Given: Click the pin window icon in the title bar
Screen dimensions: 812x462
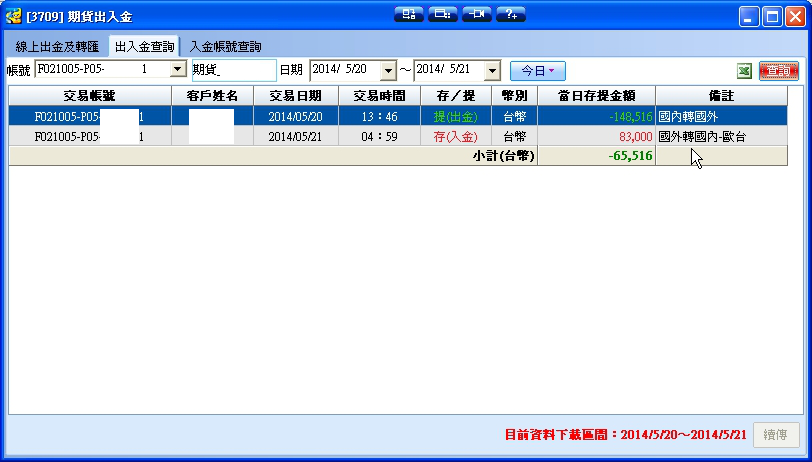Looking at the screenshot, I should point(476,15).
